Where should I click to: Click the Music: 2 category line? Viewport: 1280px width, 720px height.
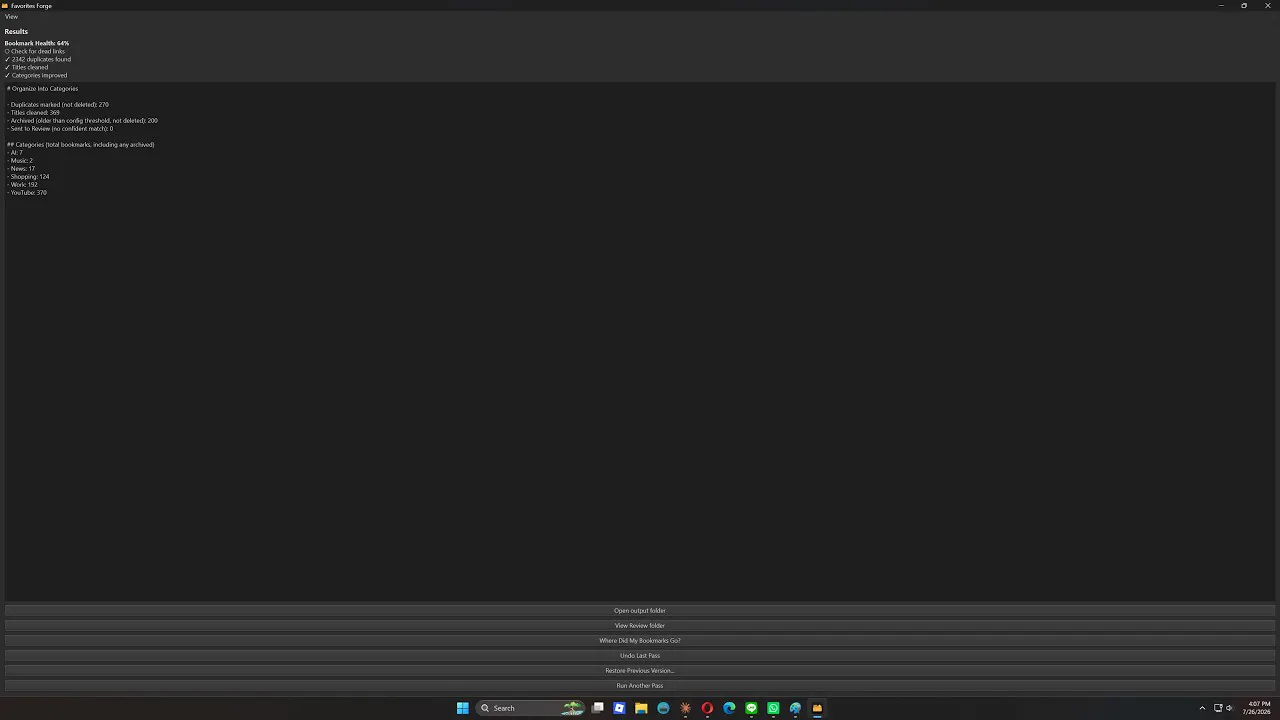tap(20, 161)
